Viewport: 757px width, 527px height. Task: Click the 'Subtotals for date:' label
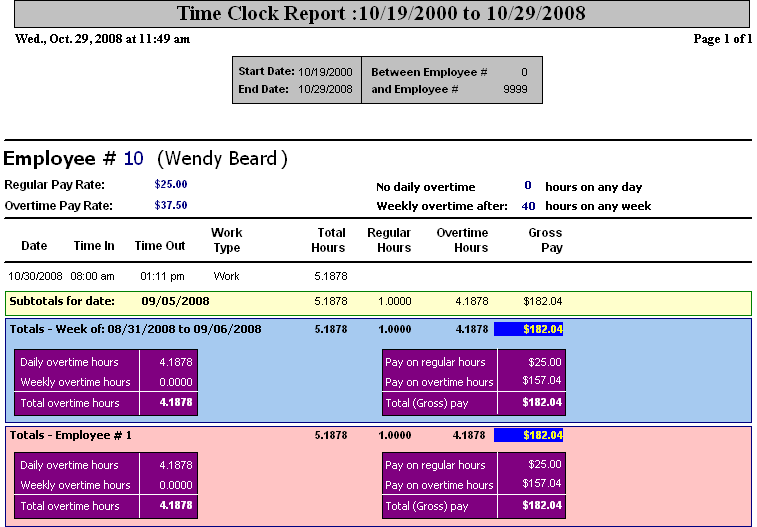point(62,301)
